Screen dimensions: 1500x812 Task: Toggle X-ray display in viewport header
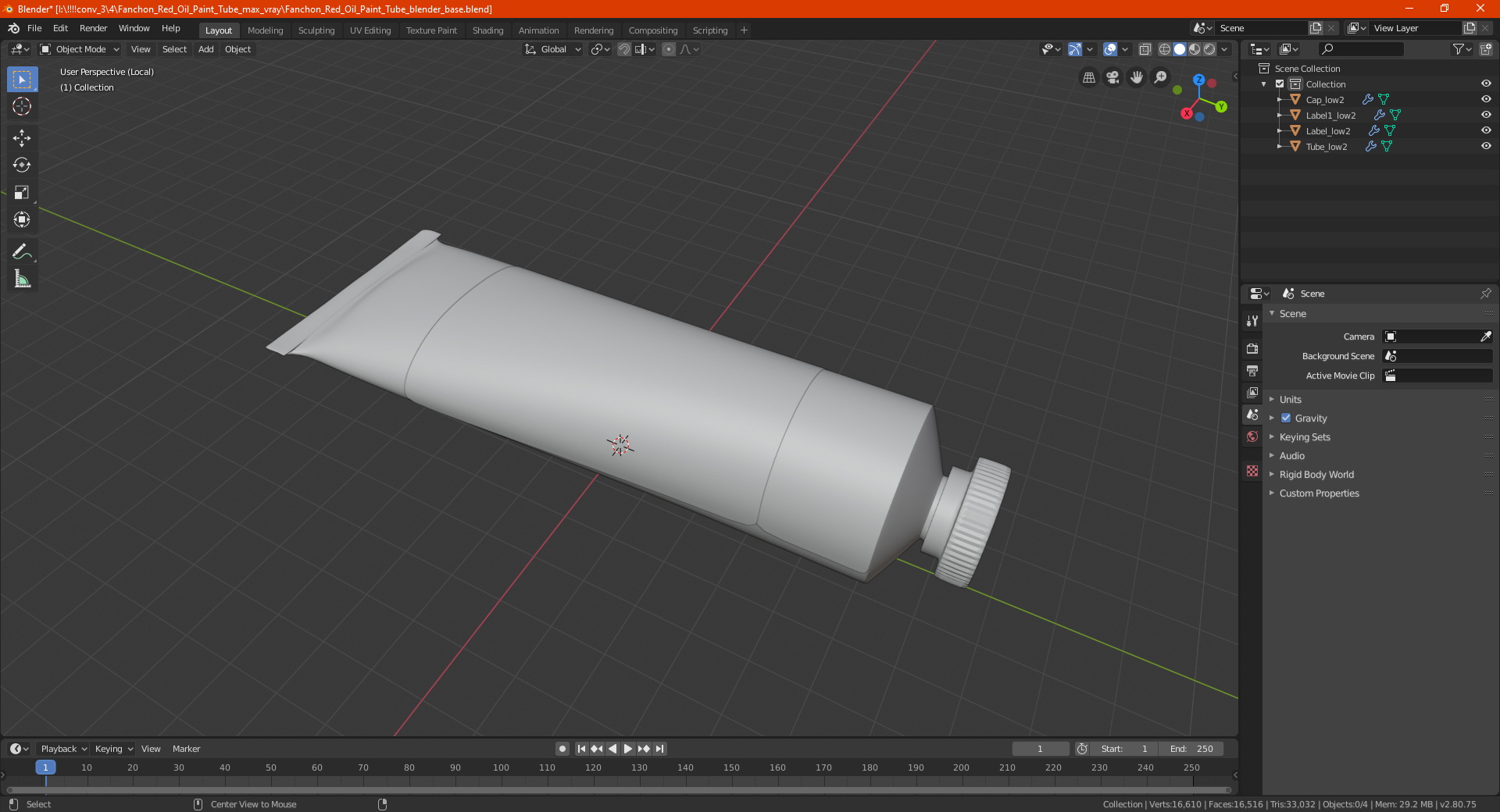pyautogui.click(x=1145, y=49)
